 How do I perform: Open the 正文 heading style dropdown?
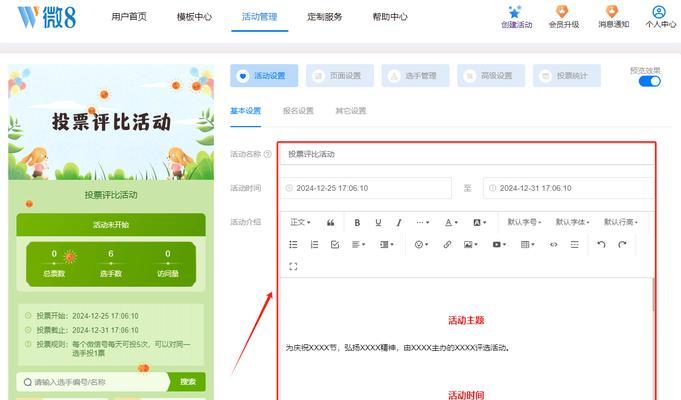300,222
